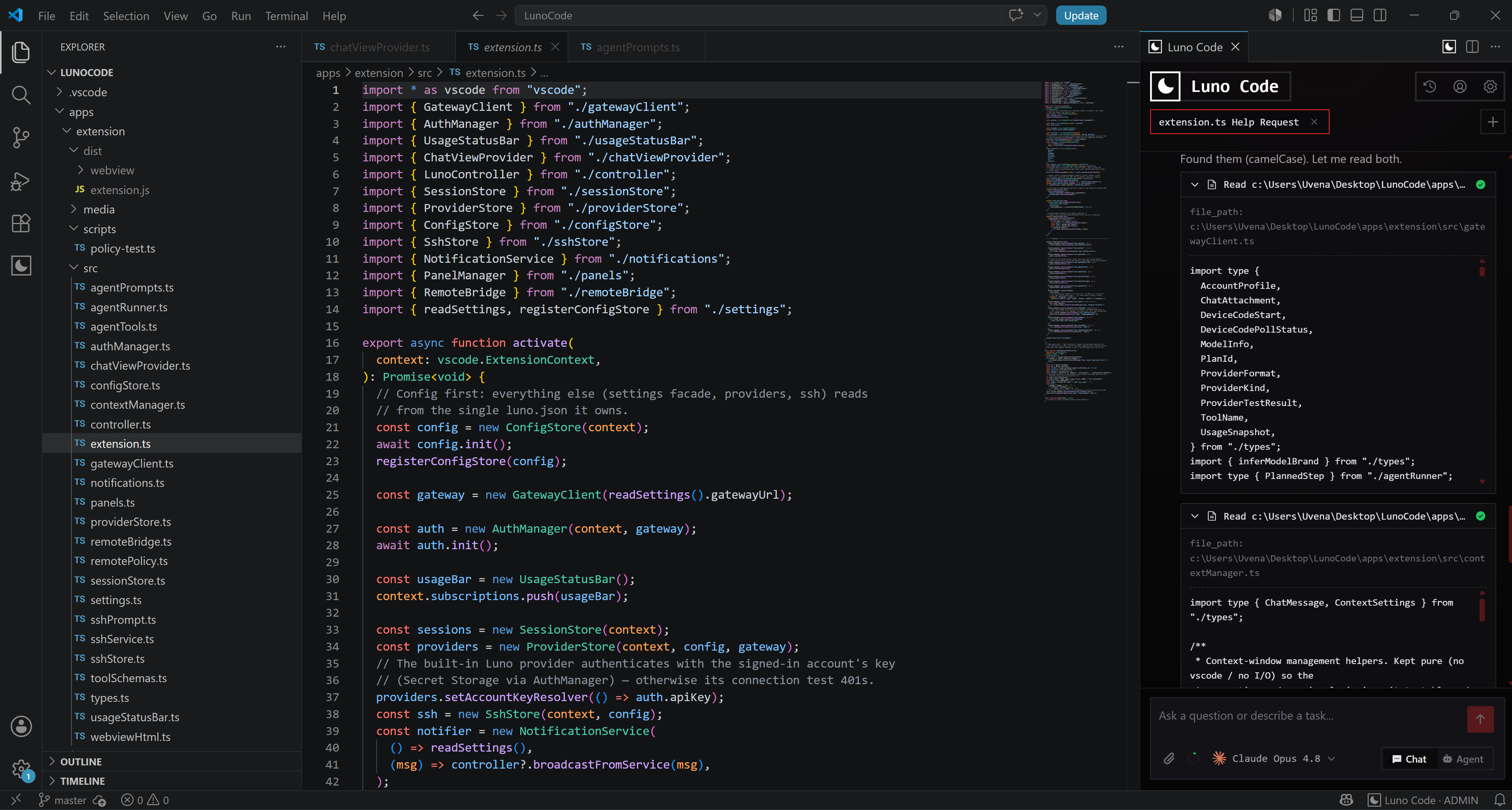The height and width of the screenshot is (810, 1512).
Task: Toggle the Primary Side Bar
Action: pos(1334,15)
